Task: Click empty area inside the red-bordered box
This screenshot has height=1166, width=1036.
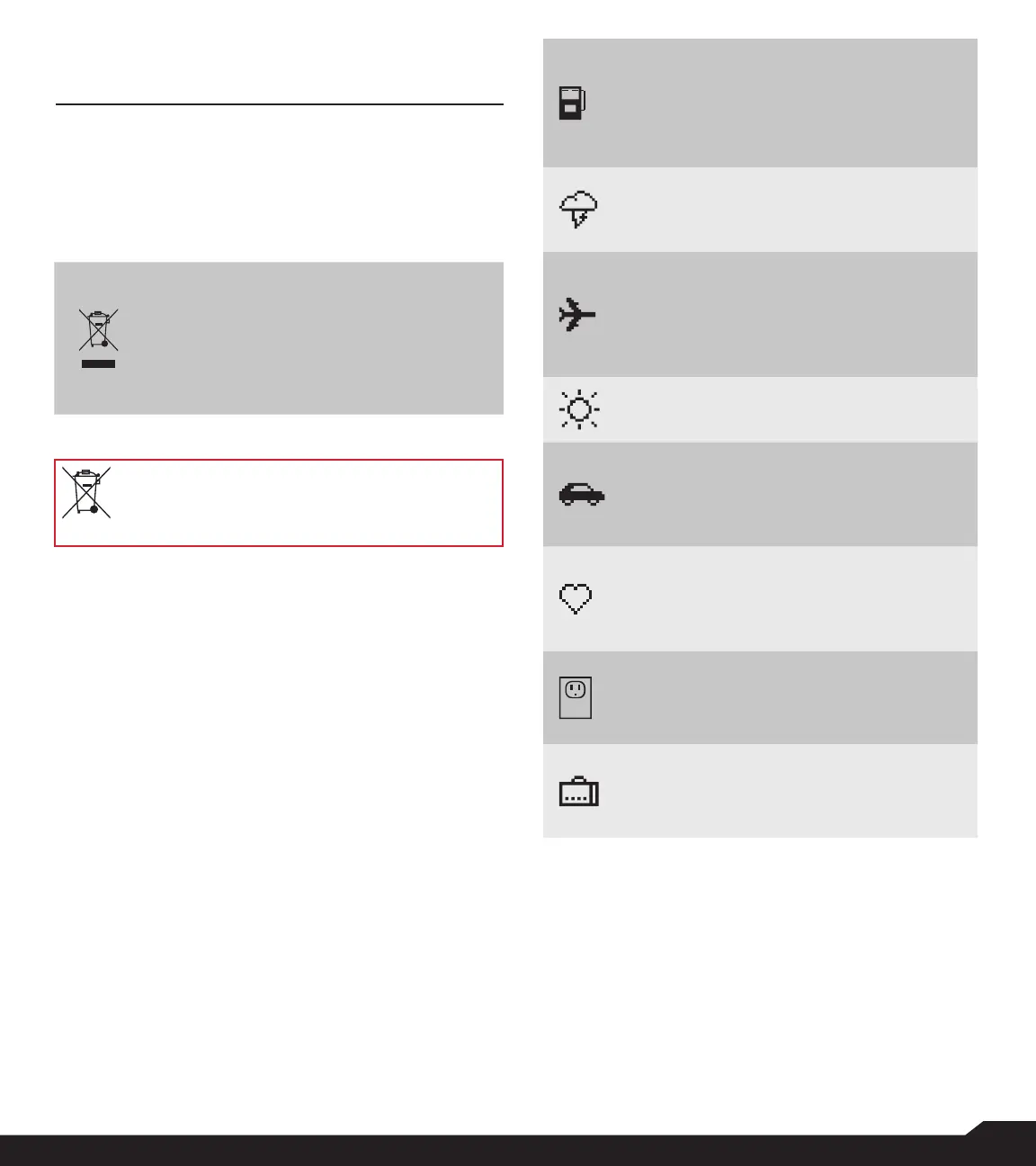Action: [306, 503]
